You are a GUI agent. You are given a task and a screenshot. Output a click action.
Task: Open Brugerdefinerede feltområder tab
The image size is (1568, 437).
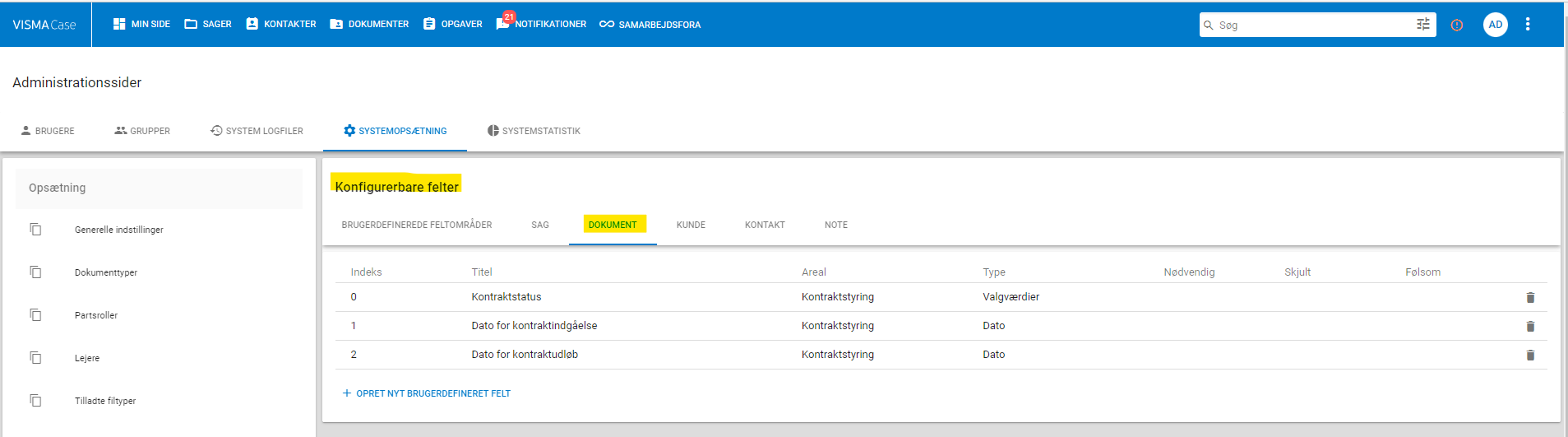[417, 225]
